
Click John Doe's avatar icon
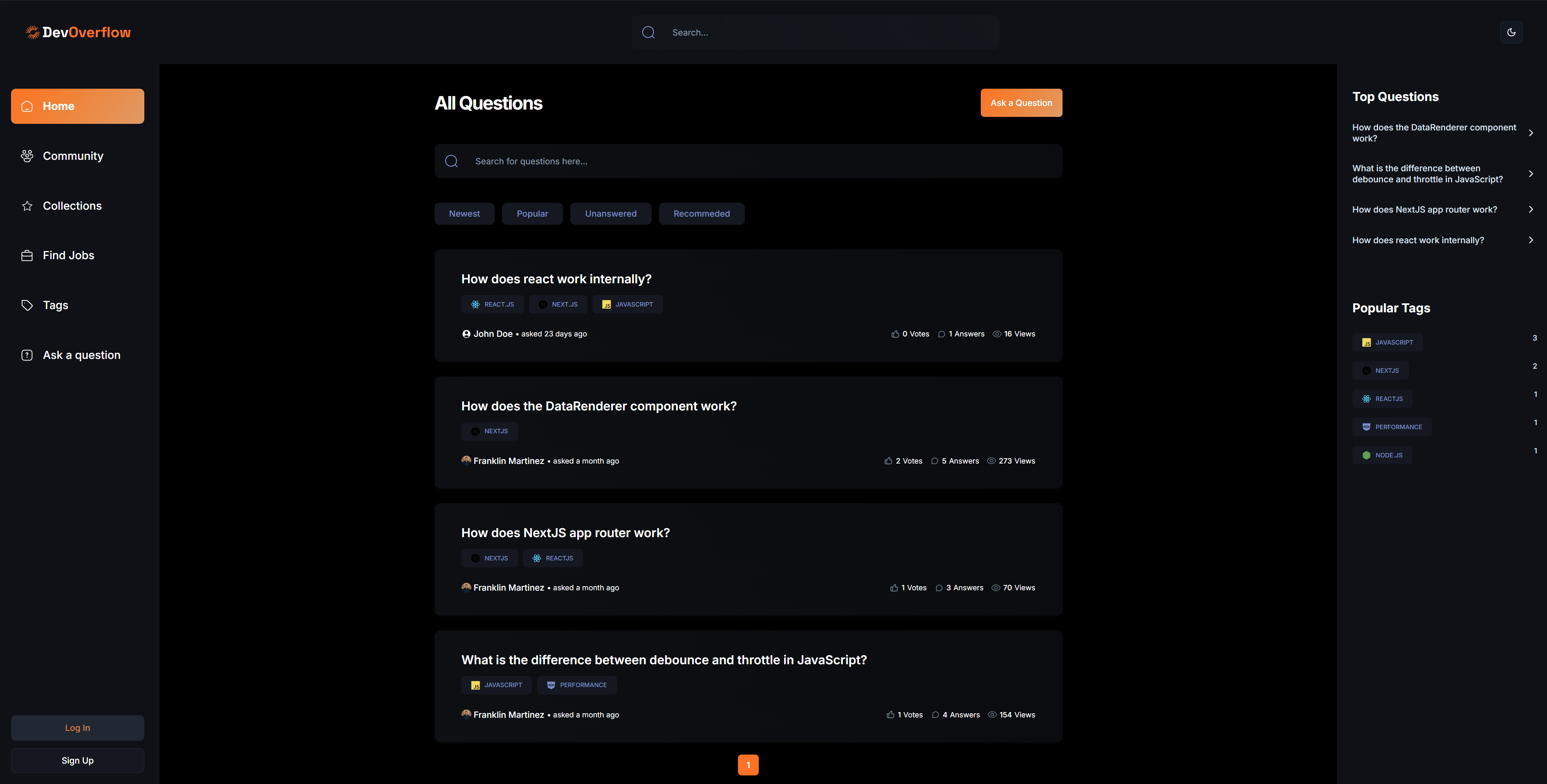pos(466,334)
